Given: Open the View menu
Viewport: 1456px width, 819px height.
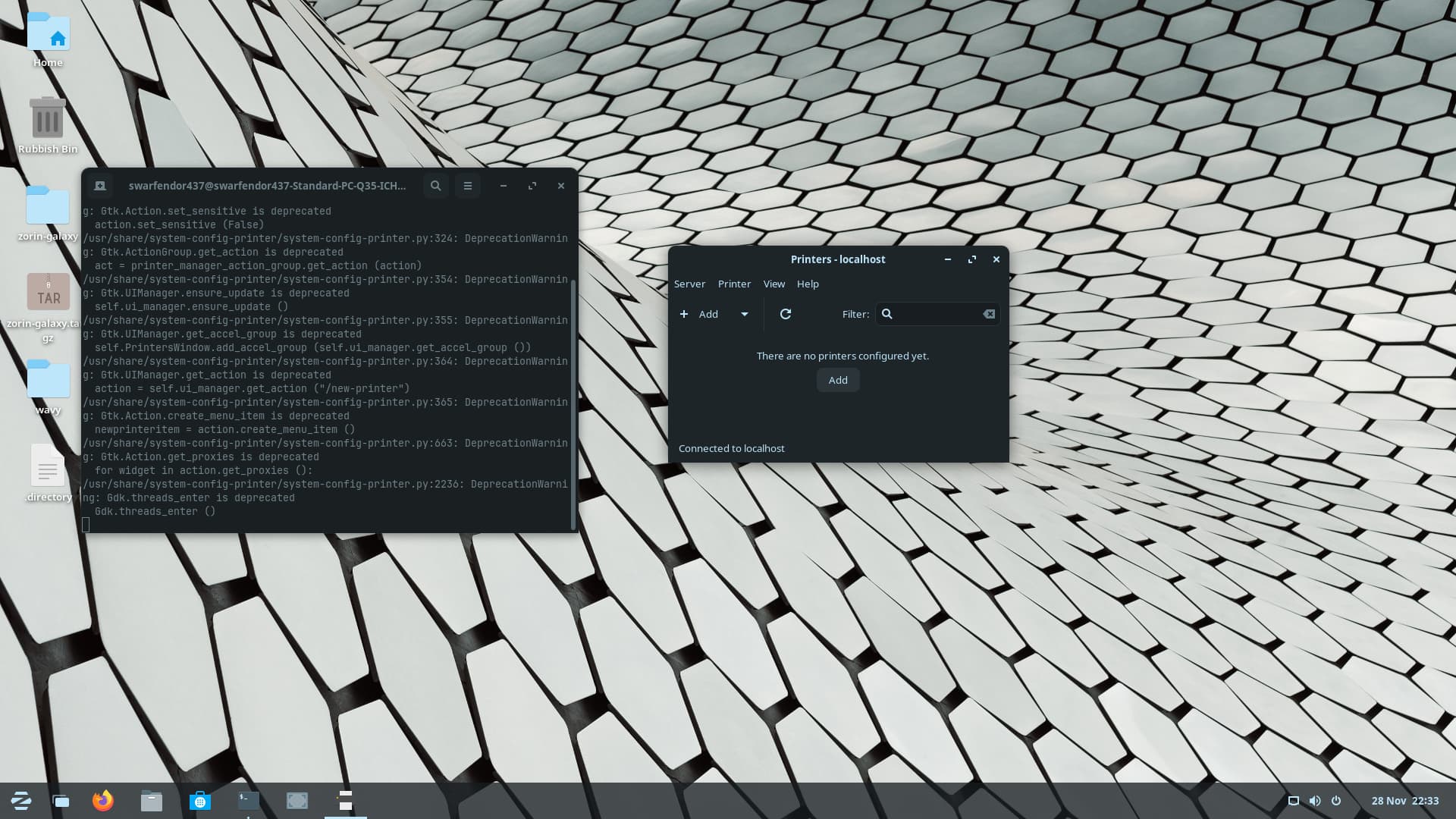Looking at the screenshot, I should (773, 284).
